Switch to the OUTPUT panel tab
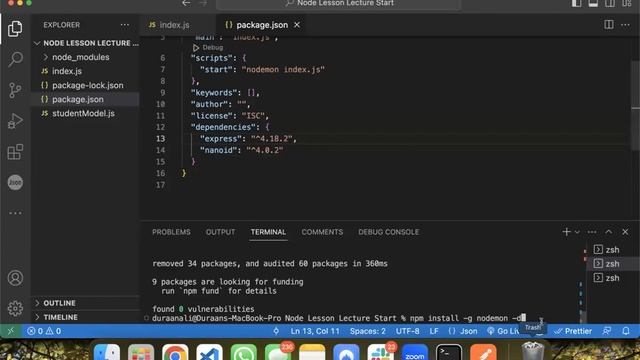The width and height of the screenshot is (640, 360). coord(220,232)
